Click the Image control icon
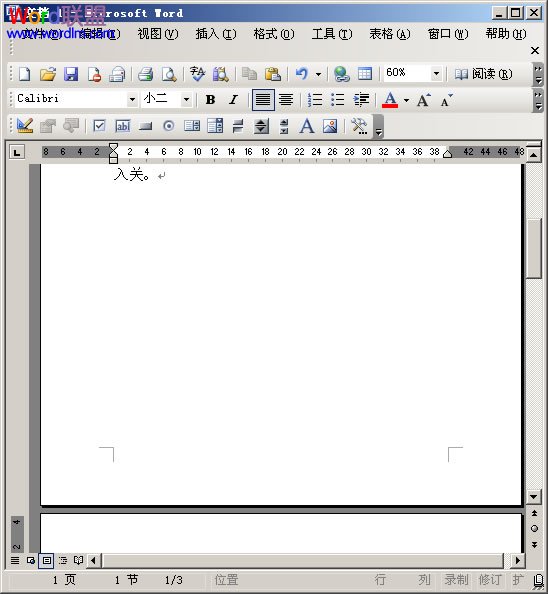Image resolution: width=548 pixels, height=594 pixels. point(330,126)
